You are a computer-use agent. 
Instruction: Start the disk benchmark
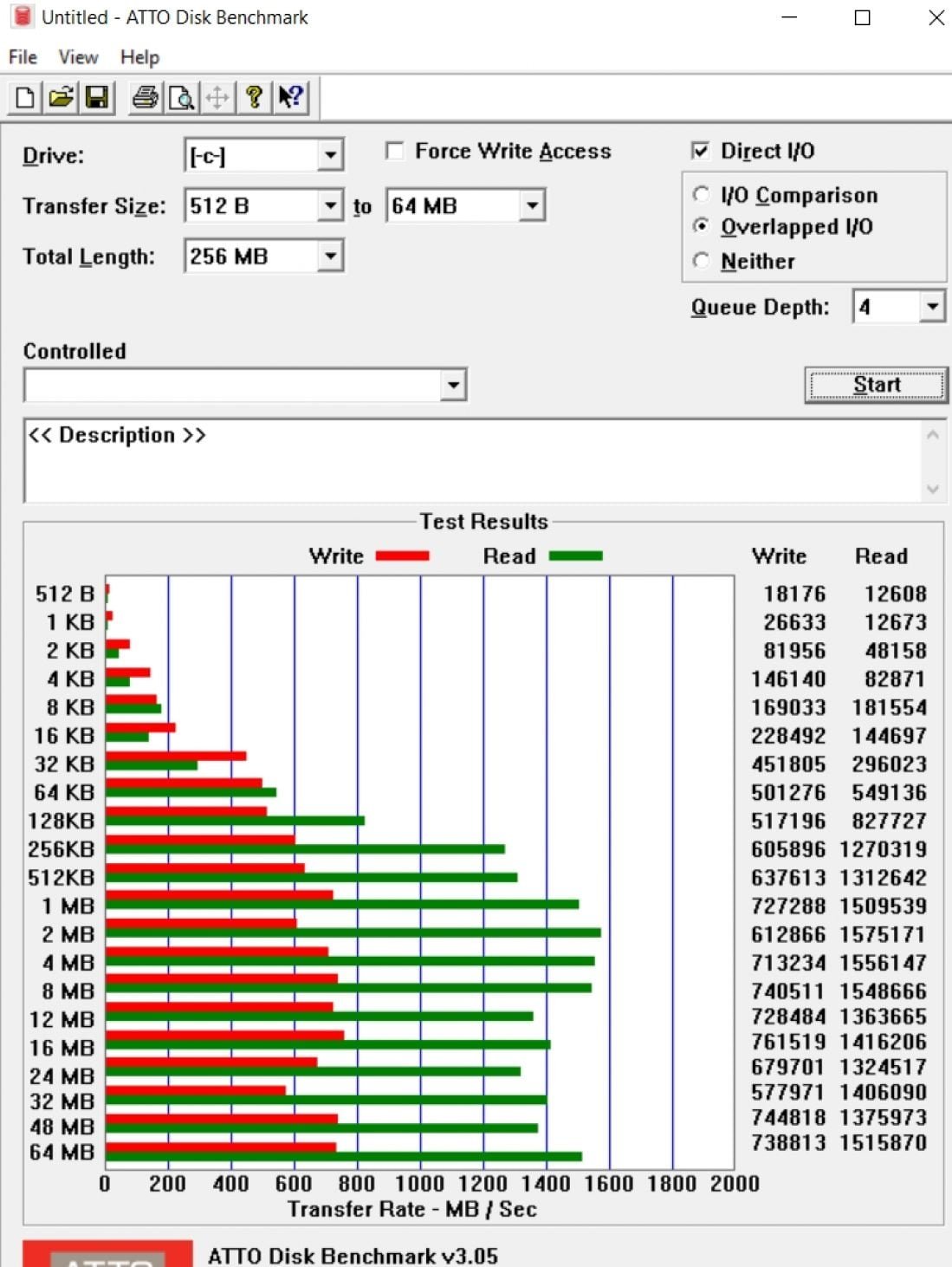877,385
